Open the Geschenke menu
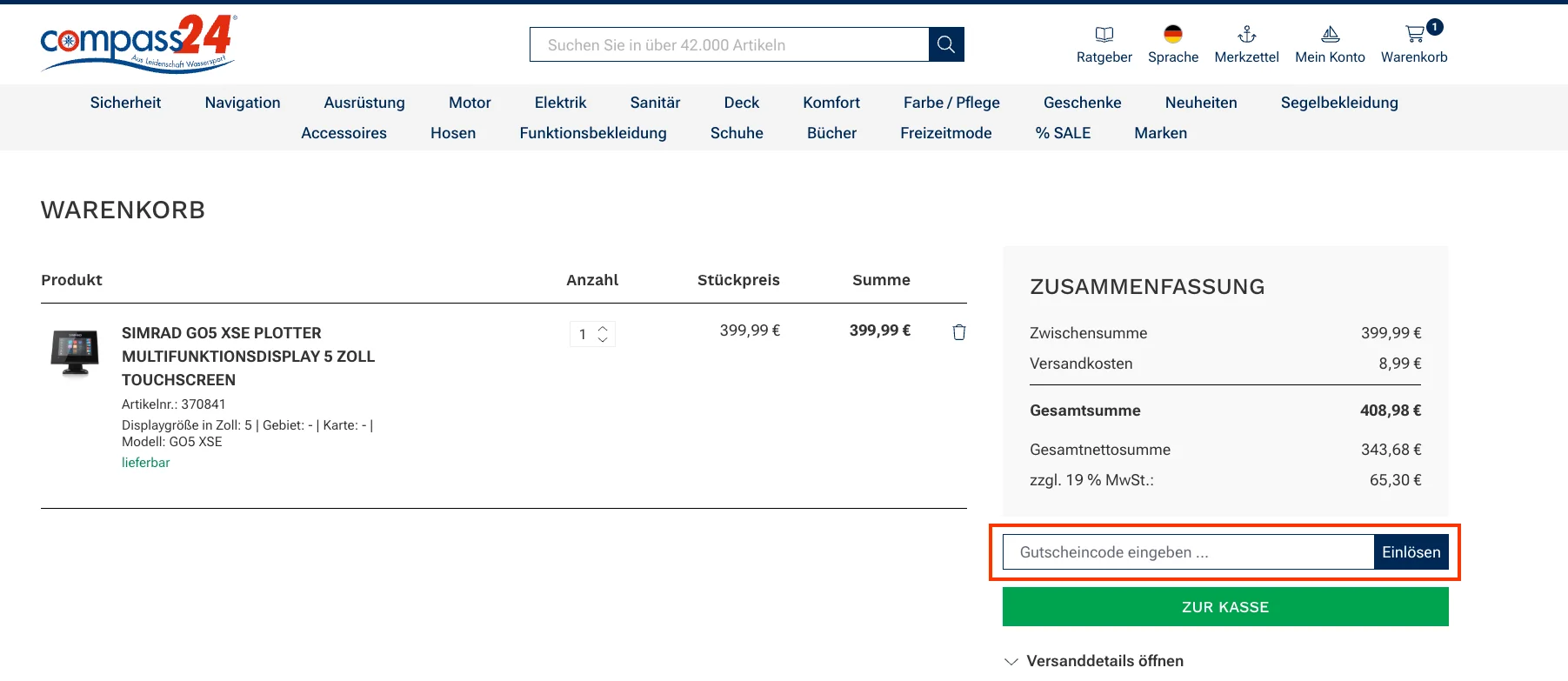1568x681 pixels. [1083, 103]
